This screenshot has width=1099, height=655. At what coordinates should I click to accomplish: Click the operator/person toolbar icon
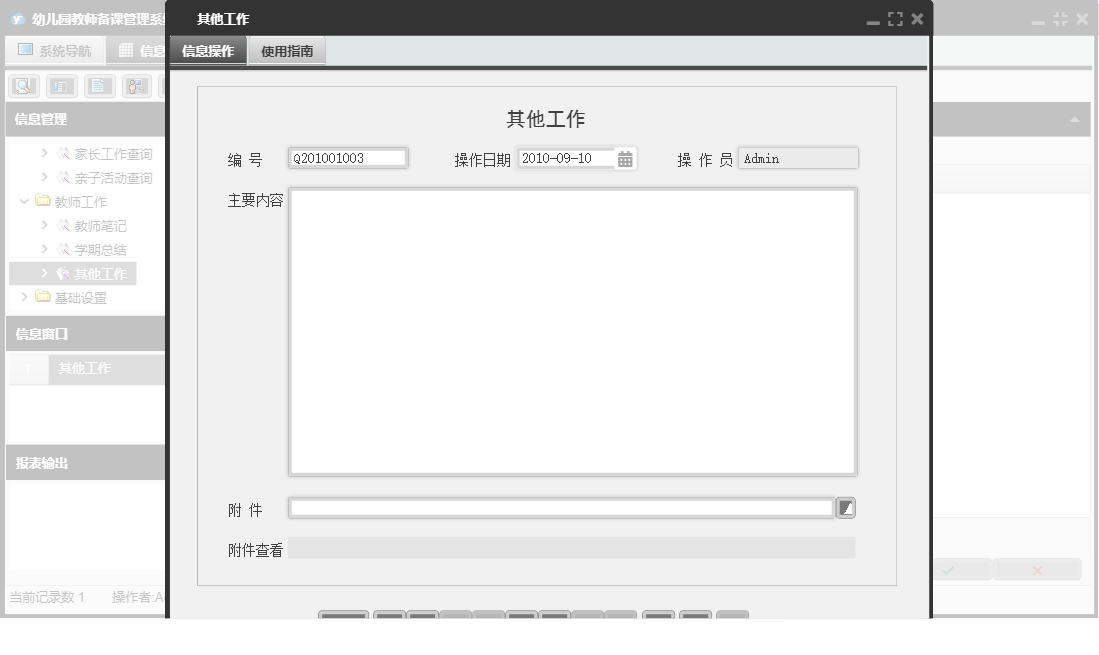pos(136,85)
